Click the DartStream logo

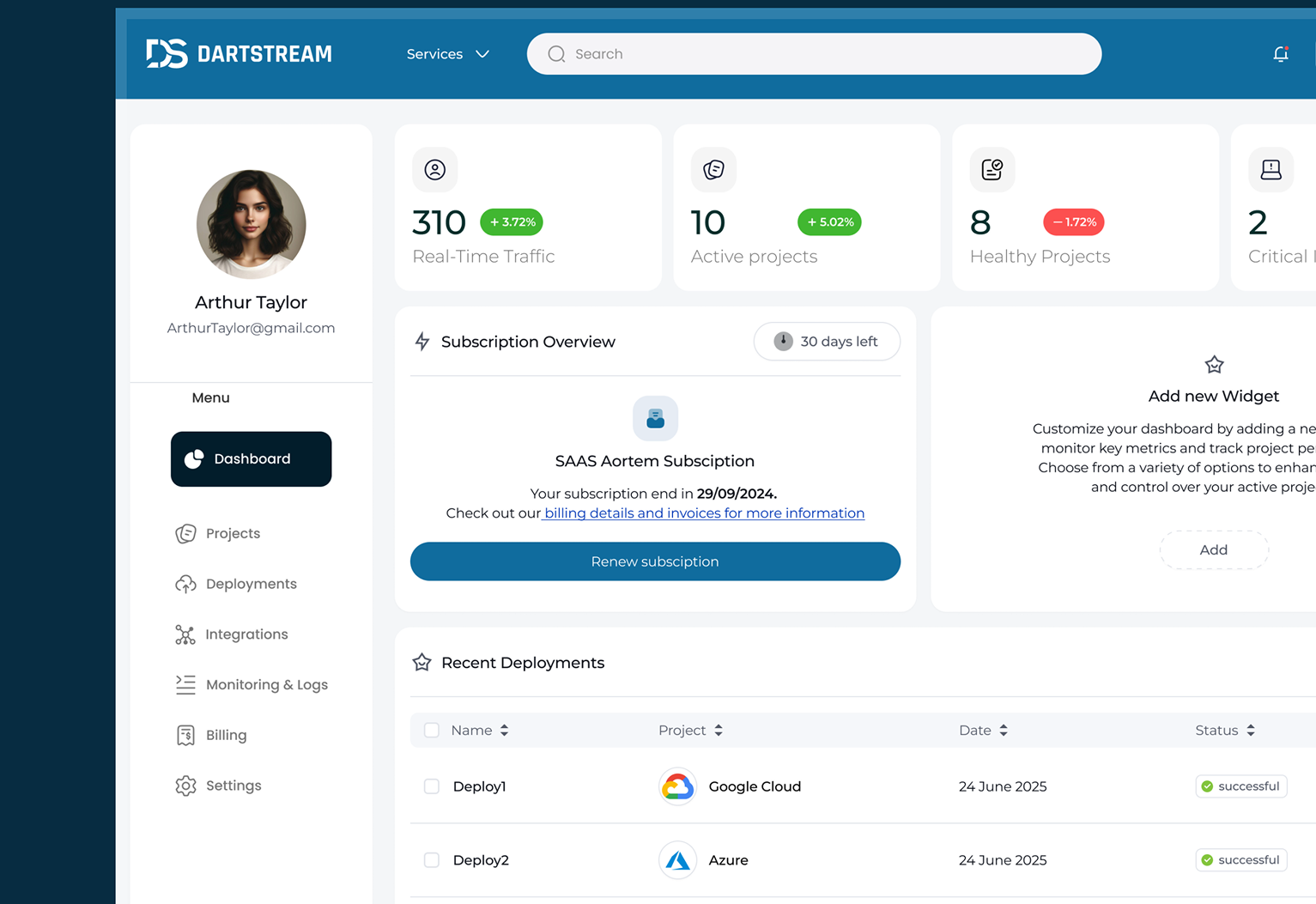pyautogui.click(x=239, y=54)
